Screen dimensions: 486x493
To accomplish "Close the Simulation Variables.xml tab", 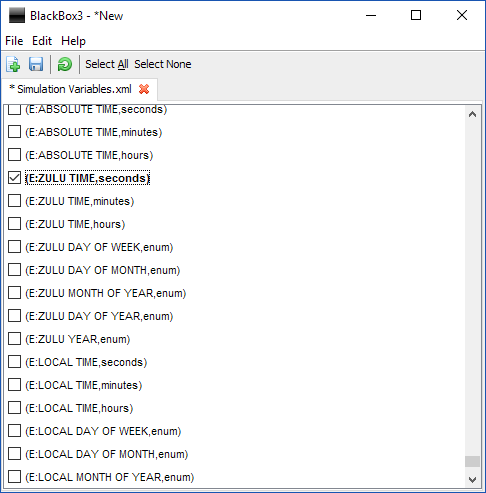I will point(144,89).
